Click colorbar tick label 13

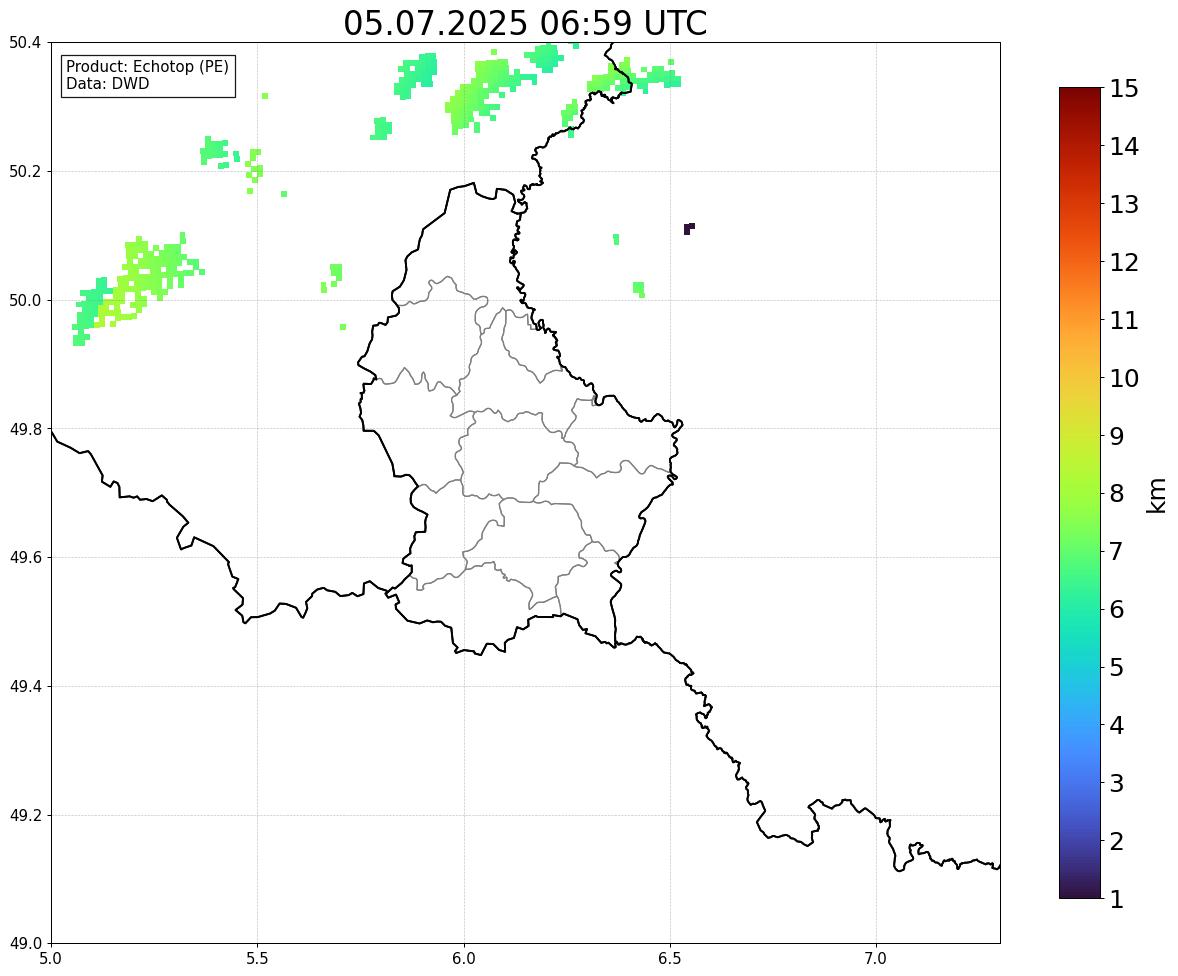[1124, 204]
